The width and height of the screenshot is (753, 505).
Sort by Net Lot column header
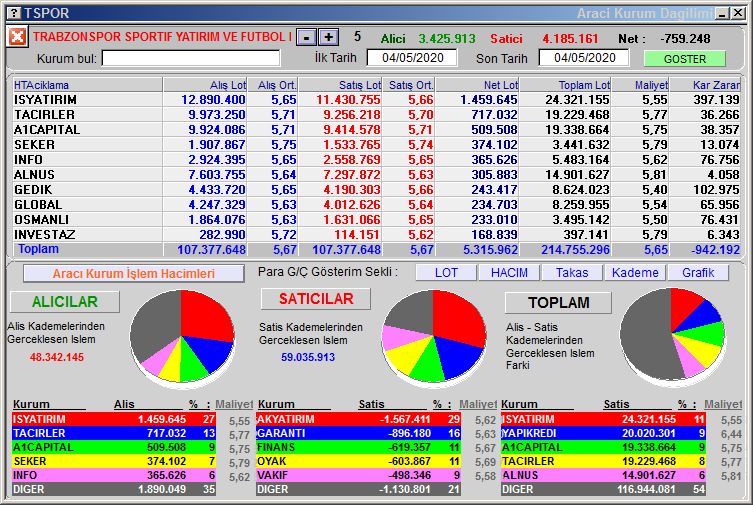[477, 85]
